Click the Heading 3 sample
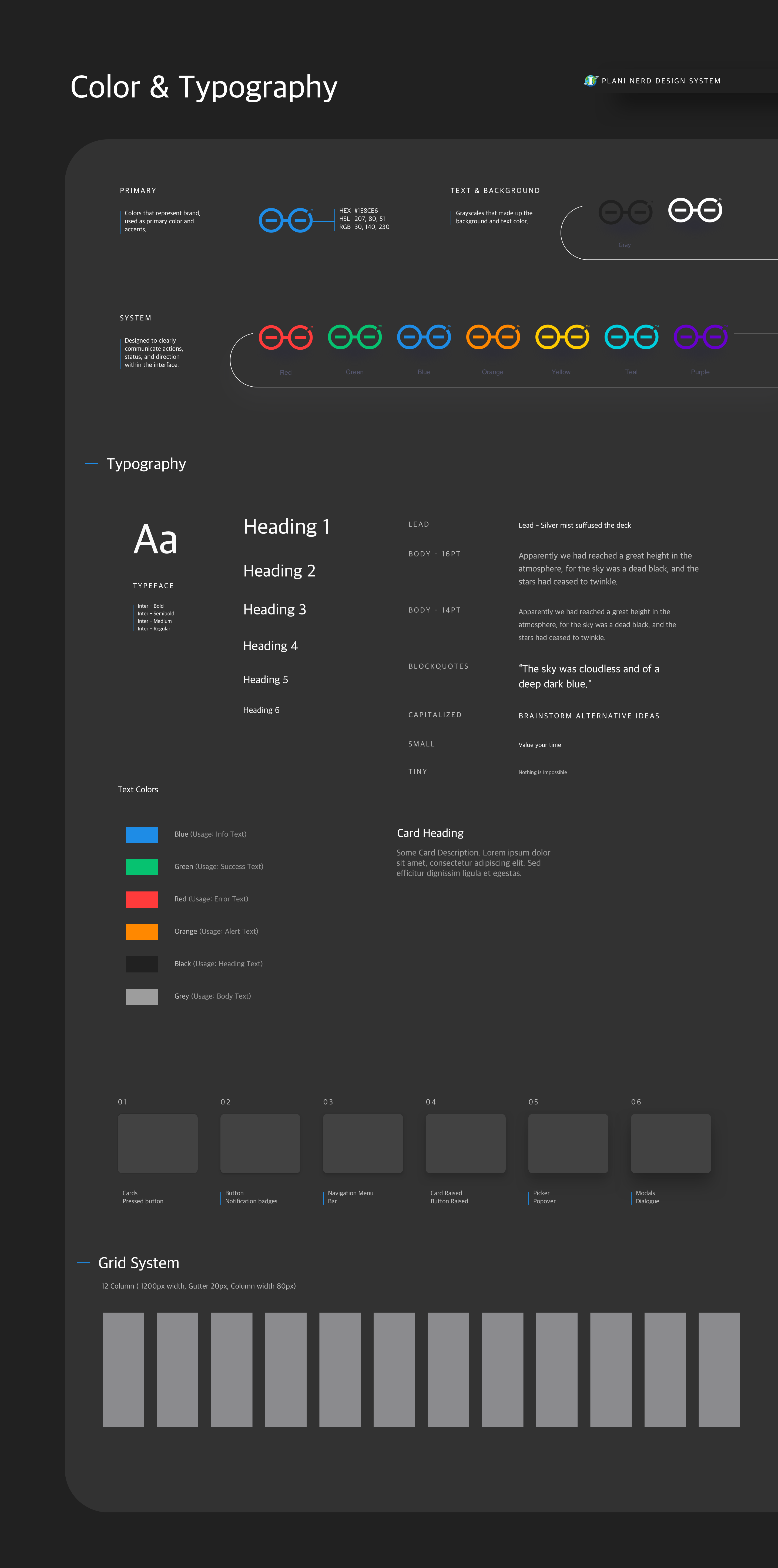 [274, 609]
